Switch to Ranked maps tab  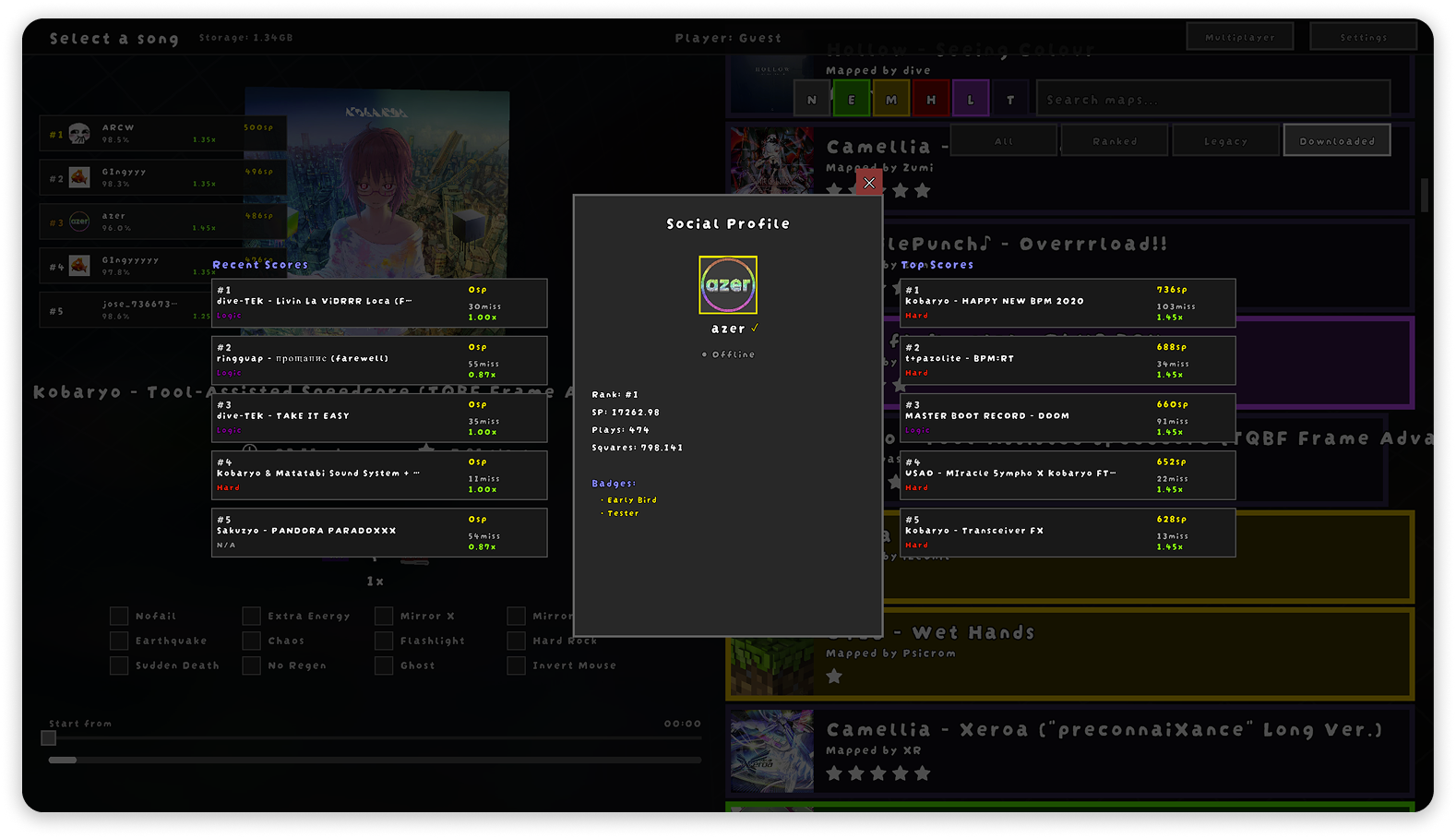point(1115,140)
